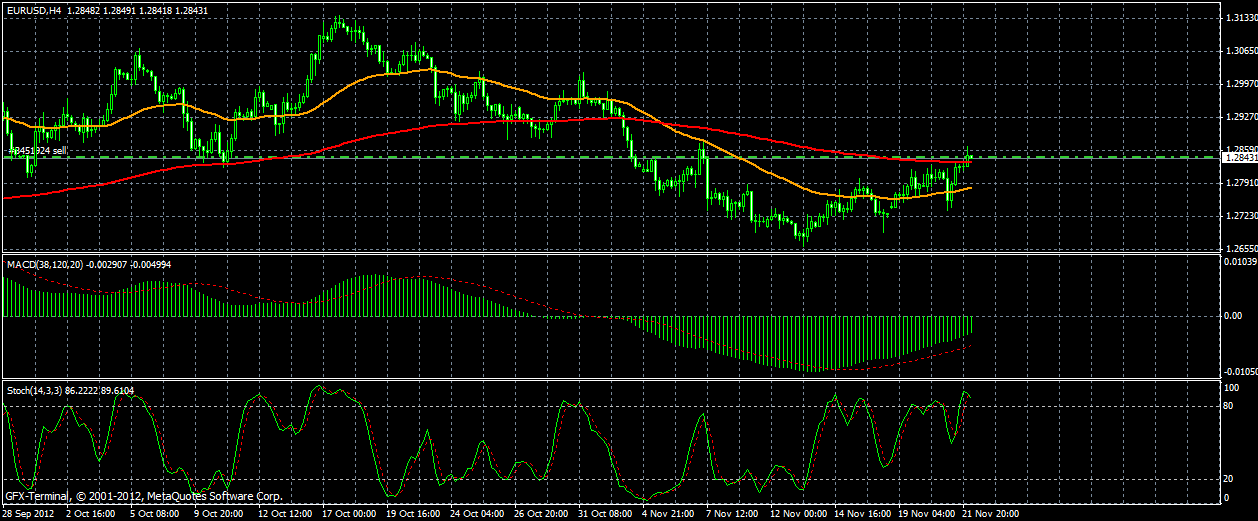The width and height of the screenshot is (1258, 521).
Task: Click price axis label 1.30650
Action: (x=1242, y=51)
